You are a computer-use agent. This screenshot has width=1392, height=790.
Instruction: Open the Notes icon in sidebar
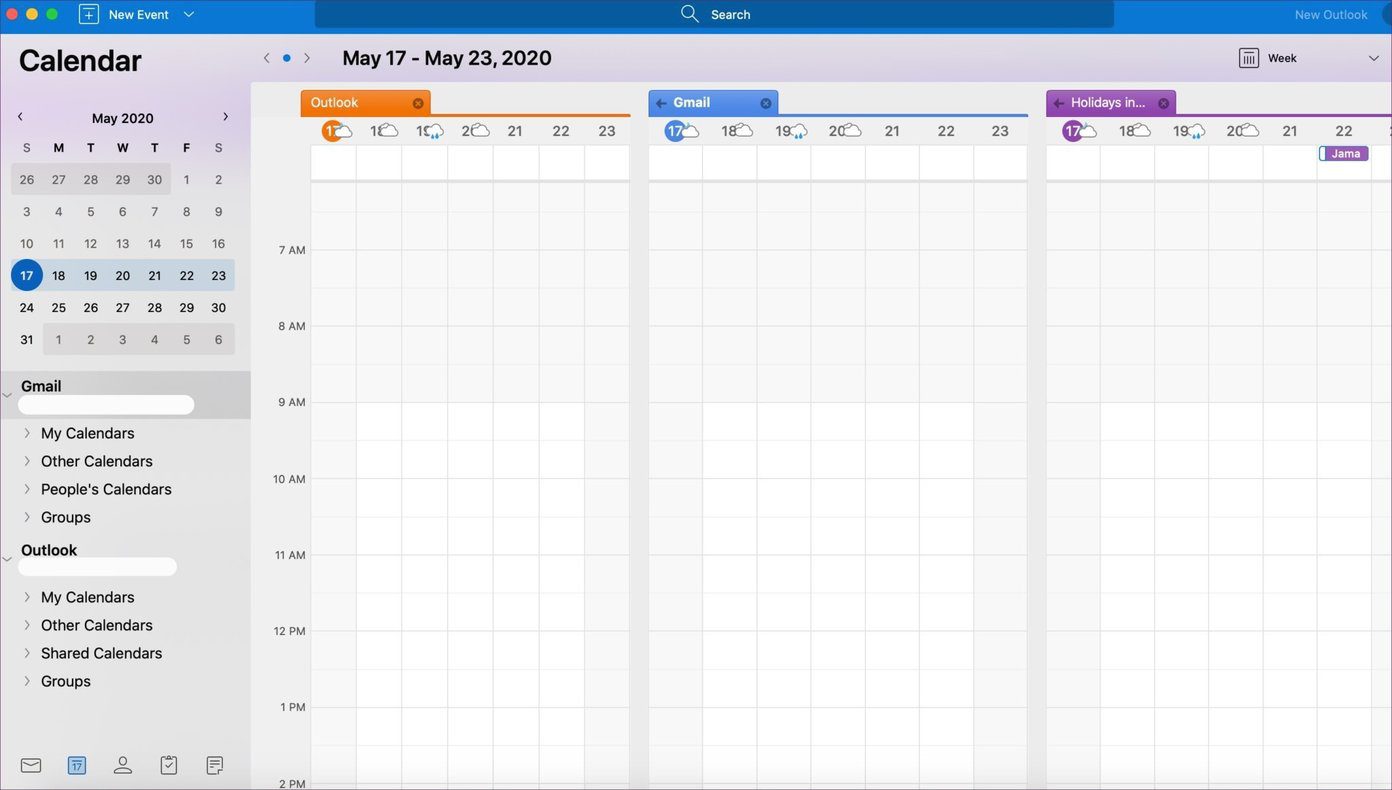click(215, 765)
